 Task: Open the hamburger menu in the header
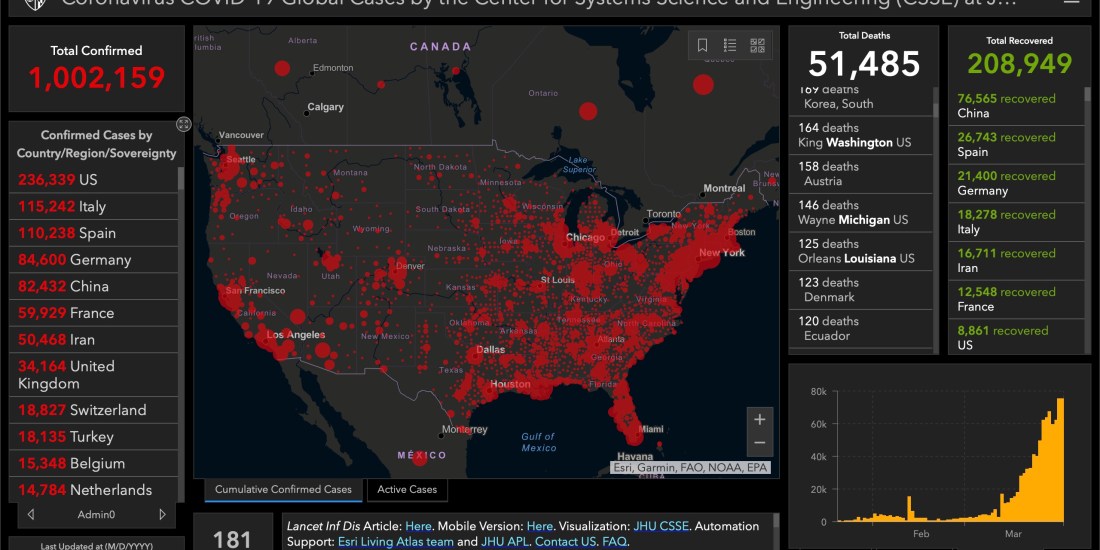point(1071,3)
